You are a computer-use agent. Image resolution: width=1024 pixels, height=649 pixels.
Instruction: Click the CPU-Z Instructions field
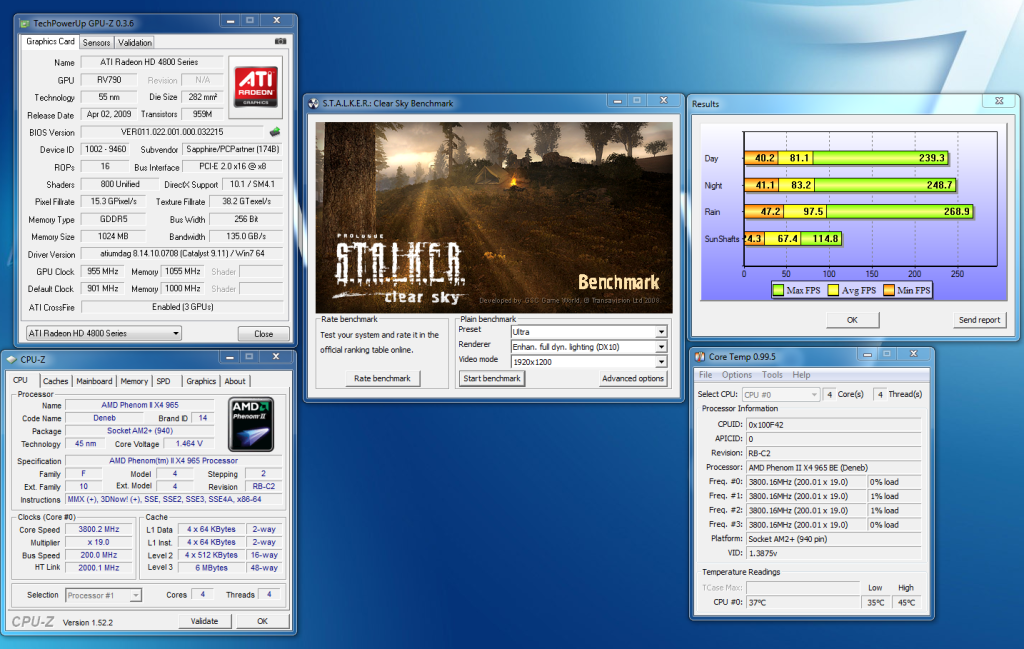(x=174, y=499)
